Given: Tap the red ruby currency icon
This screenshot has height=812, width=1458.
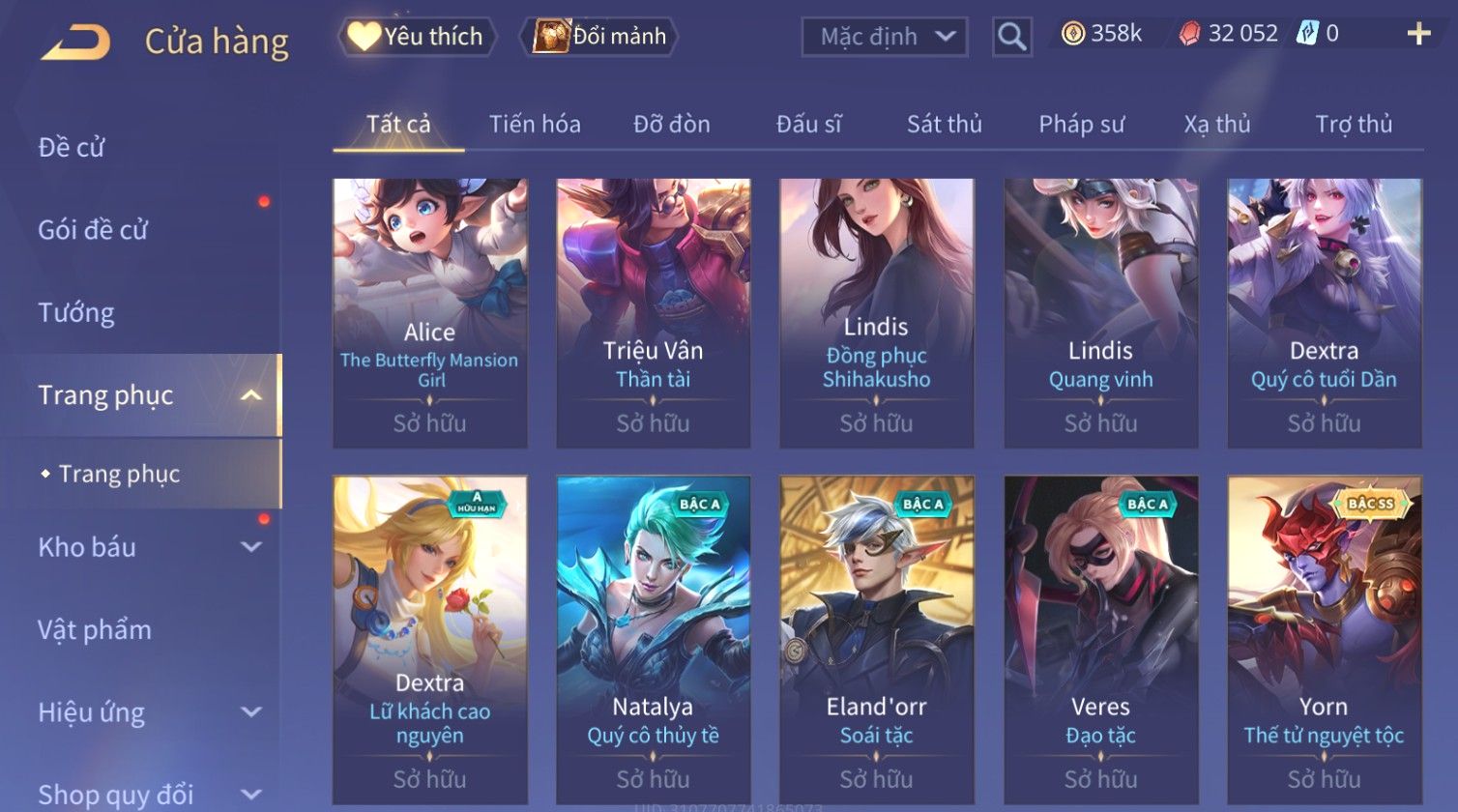Looking at the screenshot, I should (x=1189, y=35).
